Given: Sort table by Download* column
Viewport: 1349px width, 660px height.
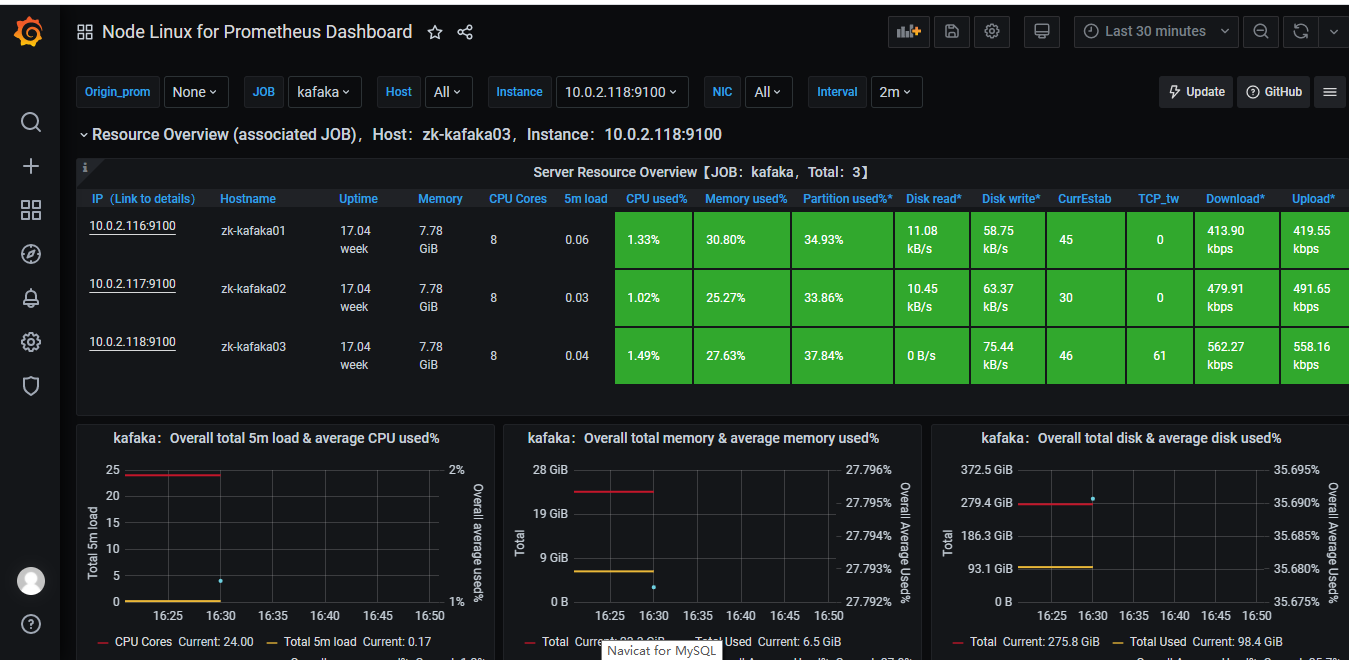Looking at the screenshot, I should (x=1235, y=199).
